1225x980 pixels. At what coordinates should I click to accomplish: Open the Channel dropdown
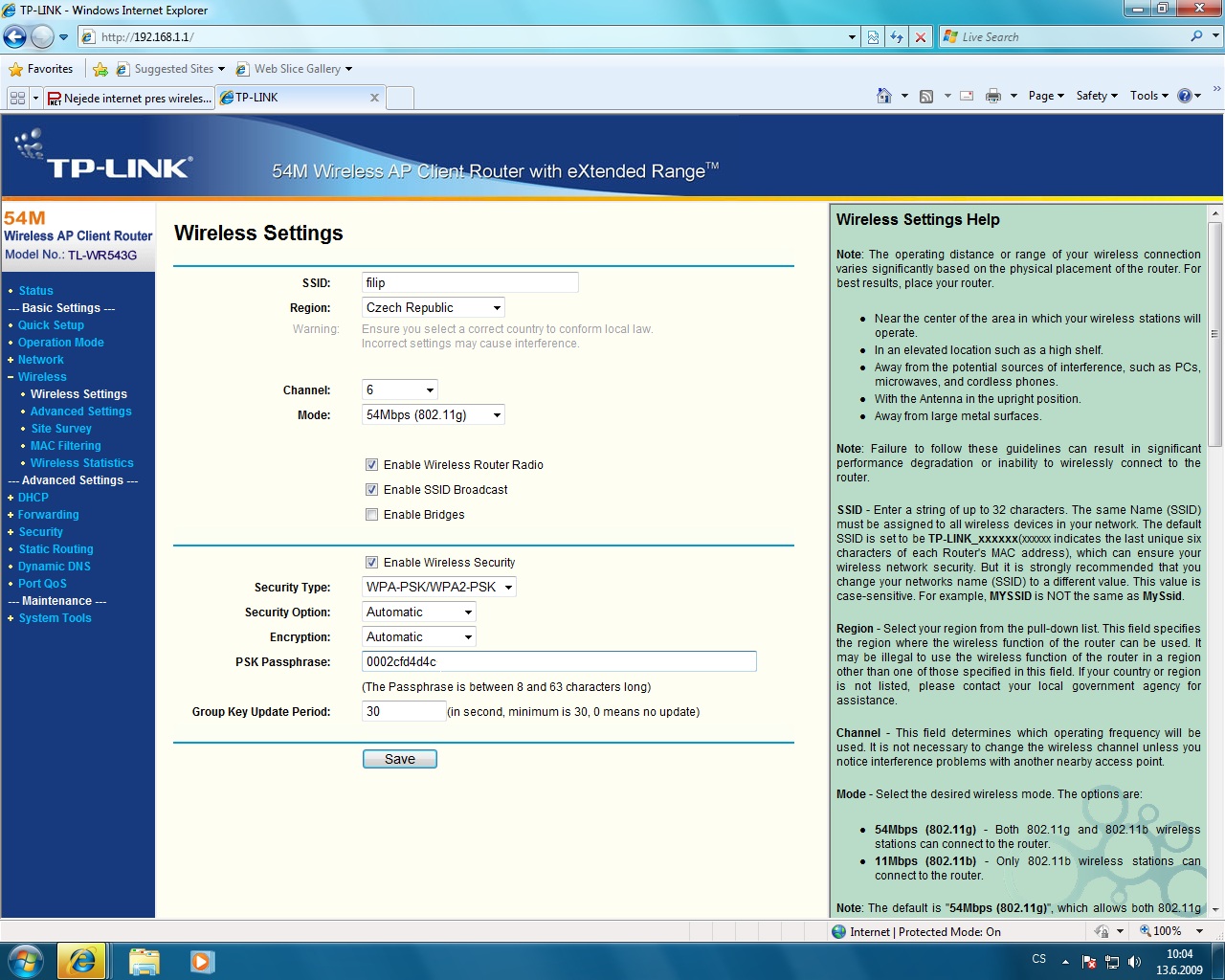pyautogui.click(x=400, y=390)
